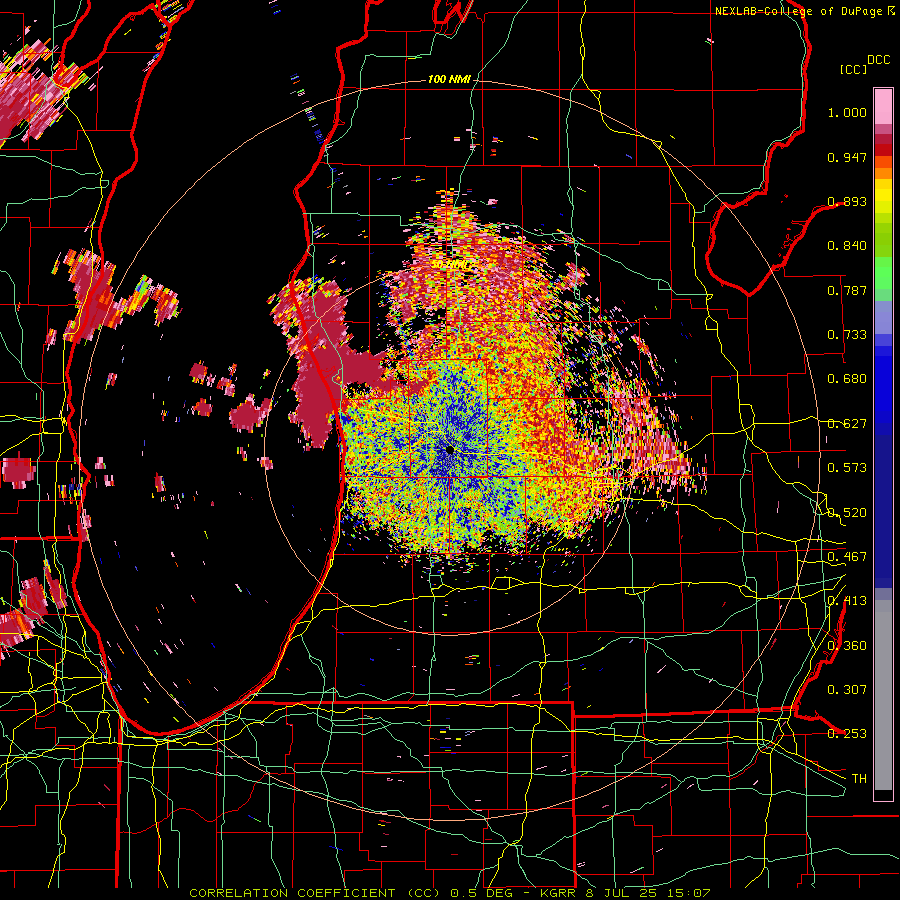This screenshot has width=900, height=900.
Task: Click the 0.467 scale value
Action: [847, 557]
